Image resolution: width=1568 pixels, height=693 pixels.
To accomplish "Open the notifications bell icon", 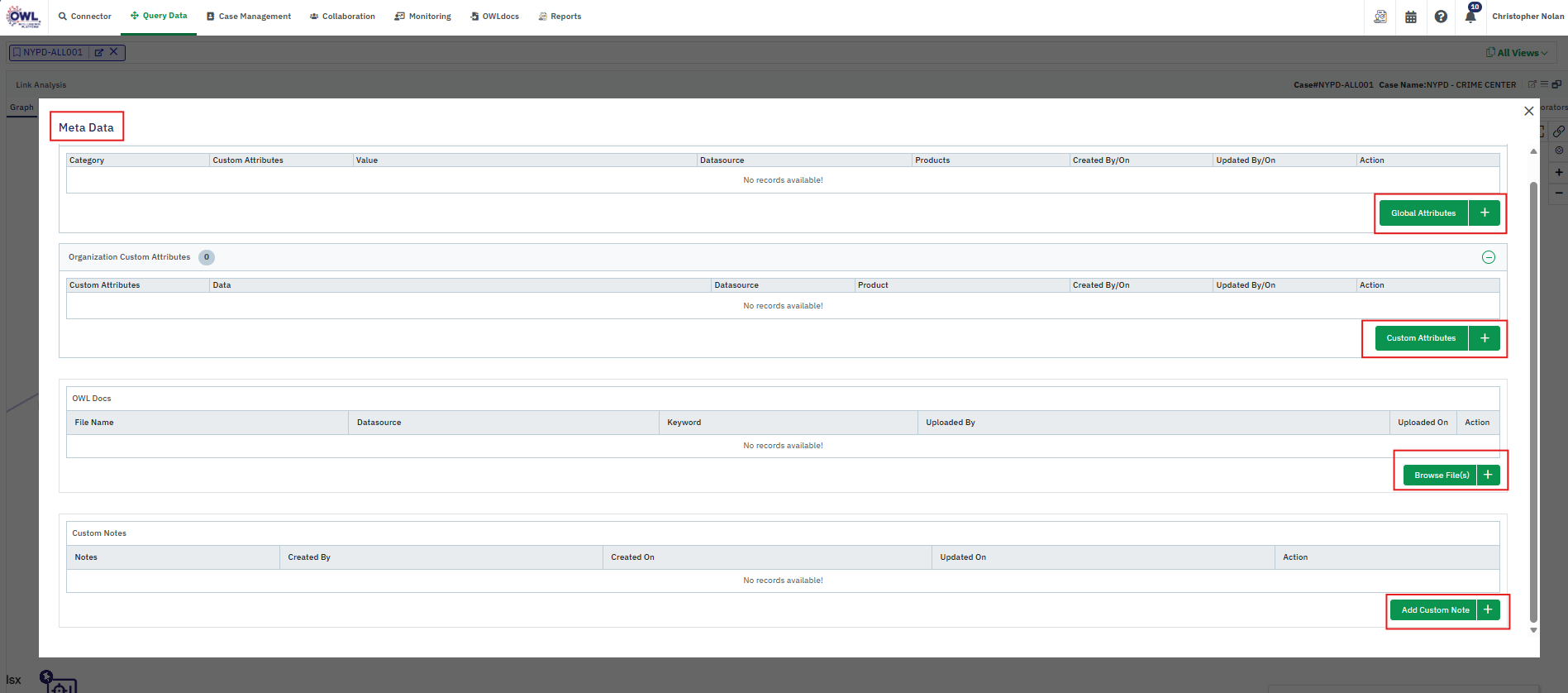I will click(x=1470, y=17).
